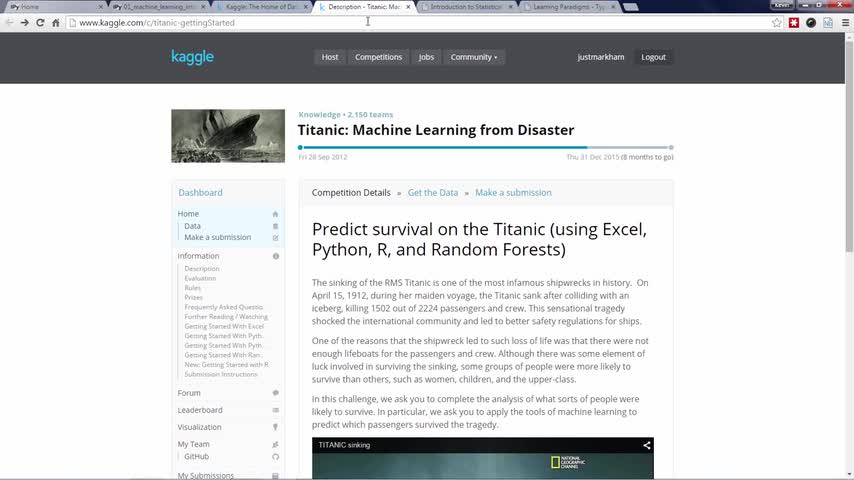Switch to the 01_machine_learning tab
854x480 pixels.
coord(158,7)
